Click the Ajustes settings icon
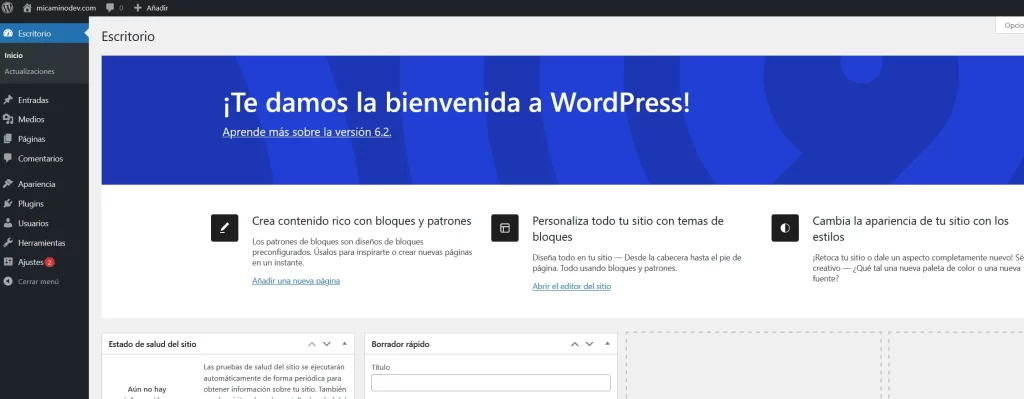1024x399 pixels. tap(8, 262)
